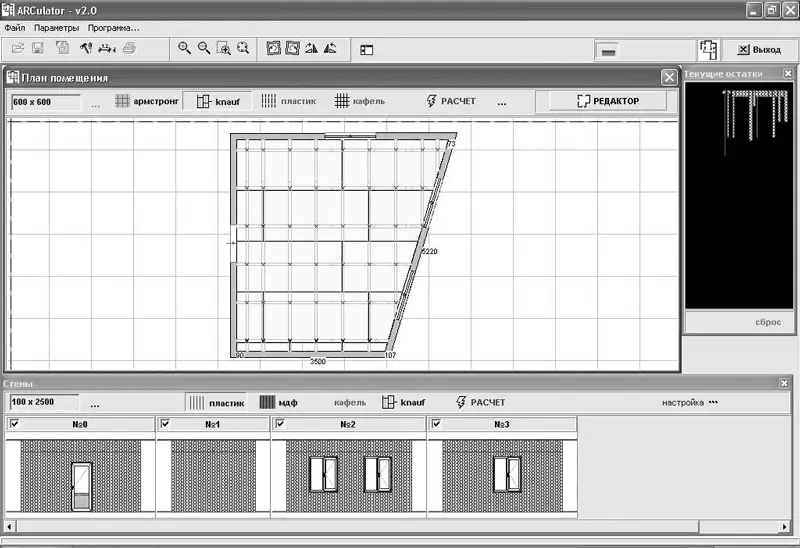Click the black remnants preview area
This screenshot has width=800, height=548.
[x=739, y=195]
